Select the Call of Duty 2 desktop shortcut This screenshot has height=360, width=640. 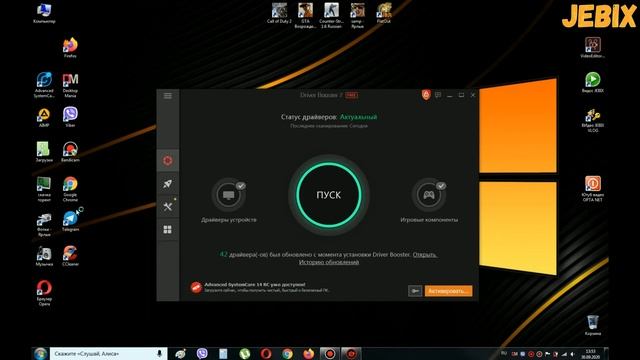(x=279, y=13)
